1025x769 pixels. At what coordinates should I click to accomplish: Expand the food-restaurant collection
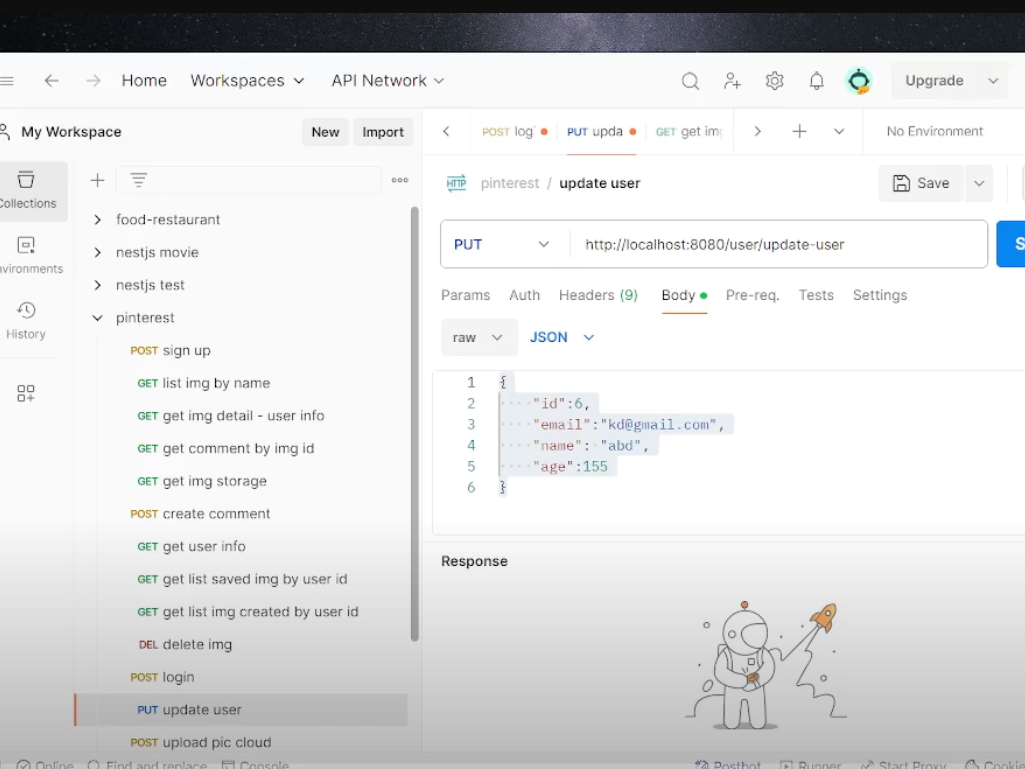point(97,220)
